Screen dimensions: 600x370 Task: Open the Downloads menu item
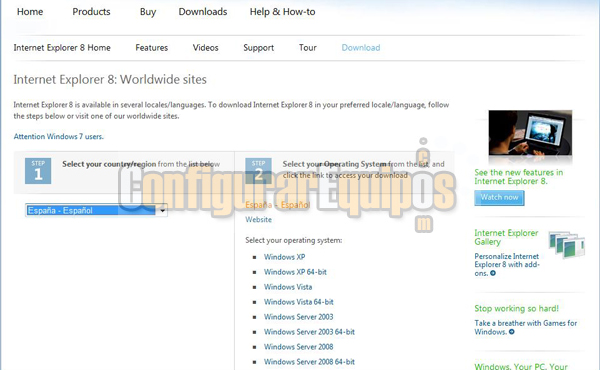pyautogui.click(x=203, y=12)
